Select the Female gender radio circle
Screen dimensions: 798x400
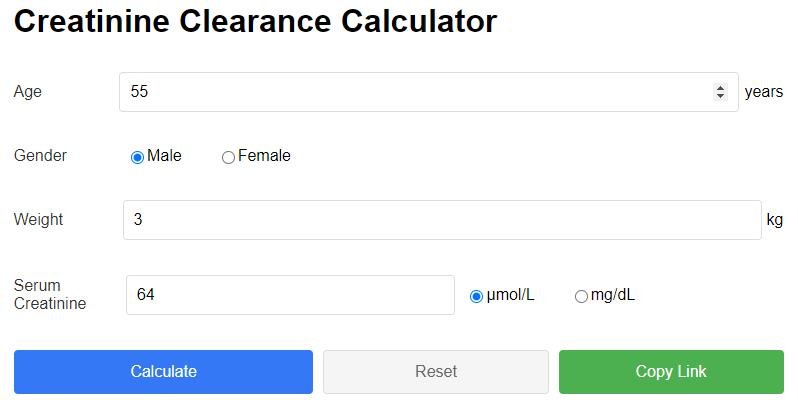pyautogui.click(x=228, y=157)
